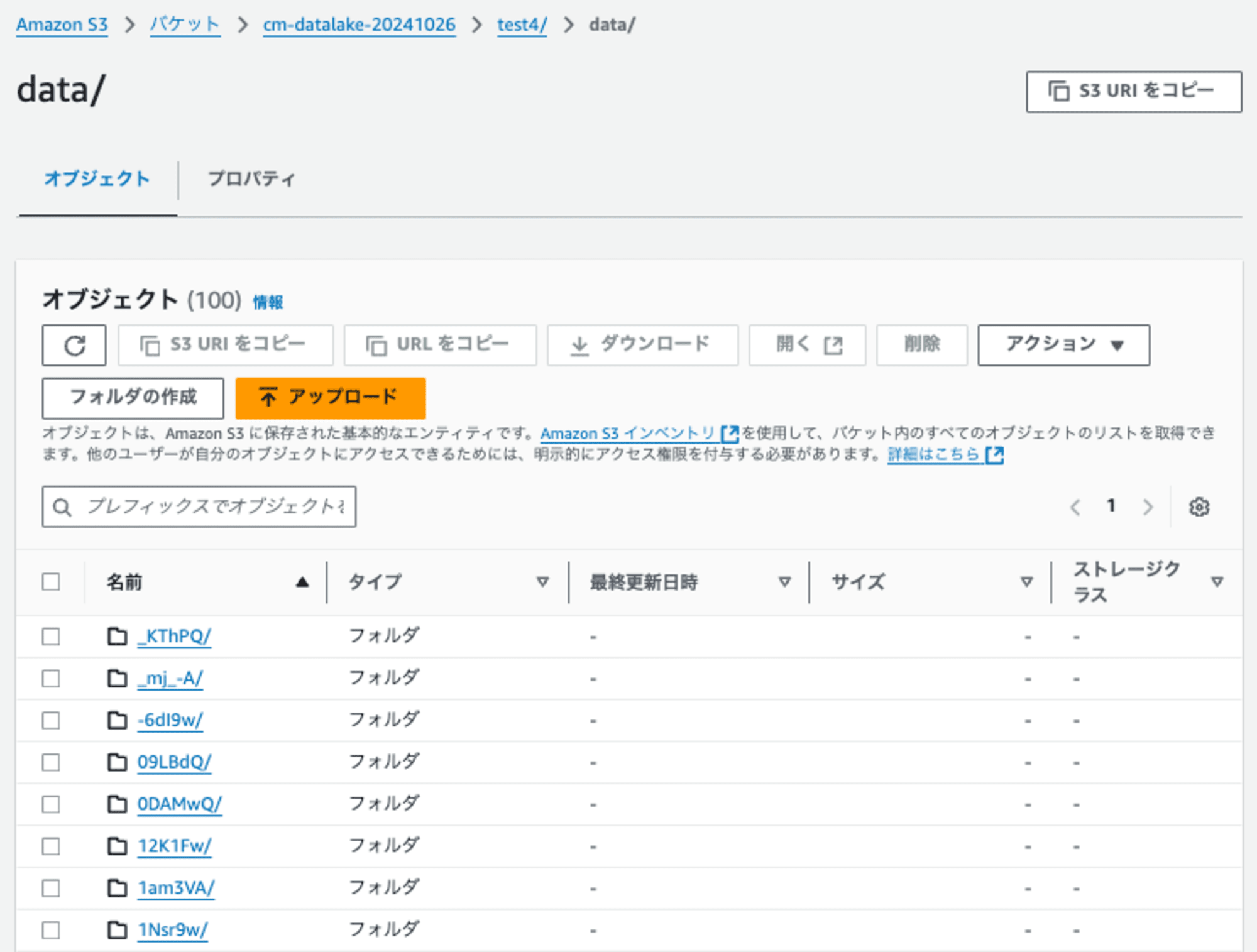Open the 09LBdQ/ folder
The height and width of the screenshot is (952, 1257).
174,762
